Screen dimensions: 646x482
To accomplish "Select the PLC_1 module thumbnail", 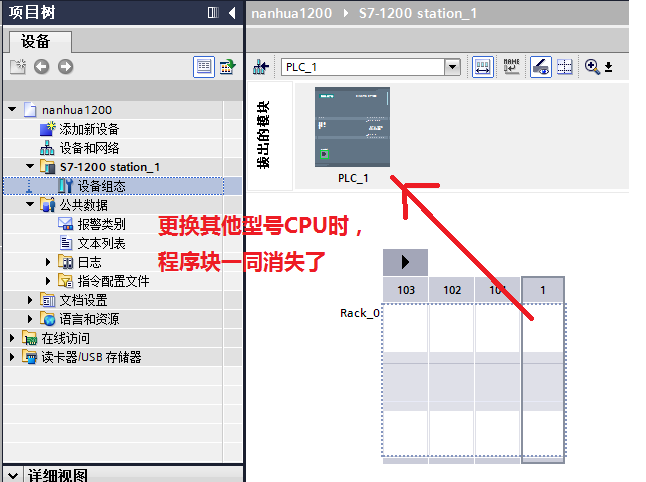I will pos(352,127).
